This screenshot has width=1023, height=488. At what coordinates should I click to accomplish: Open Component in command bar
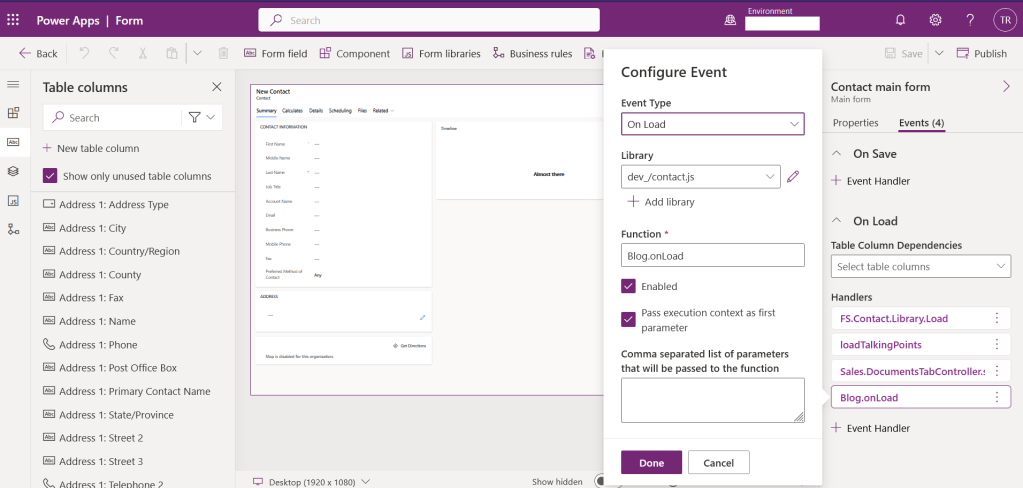coord(354,53)
